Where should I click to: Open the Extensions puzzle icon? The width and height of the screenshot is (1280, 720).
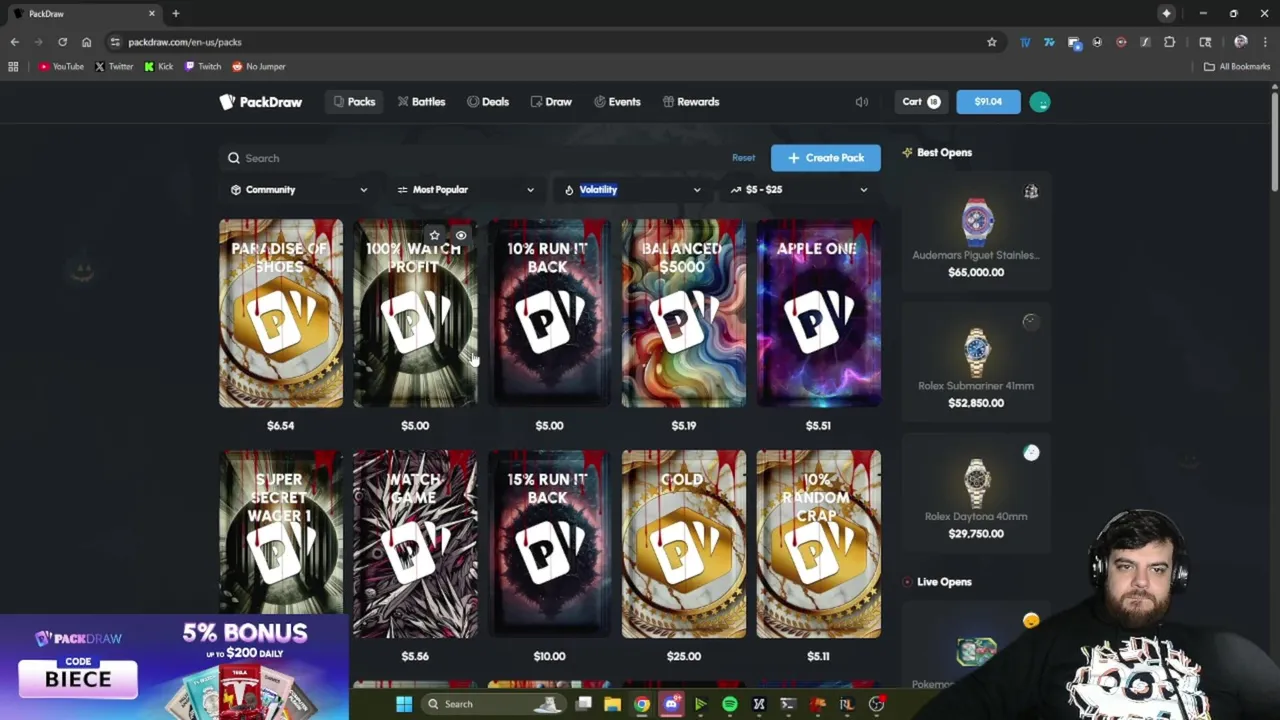tap(1169, 42)
